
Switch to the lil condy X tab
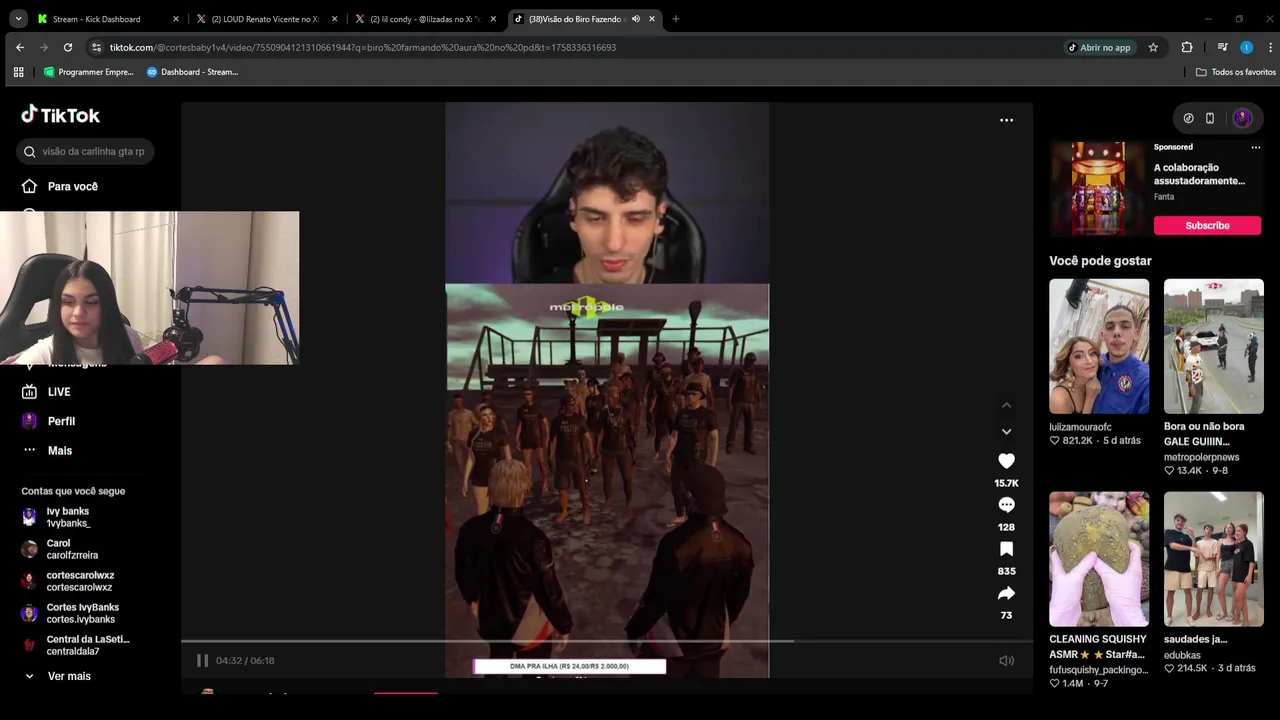click(x=424, y=19)
